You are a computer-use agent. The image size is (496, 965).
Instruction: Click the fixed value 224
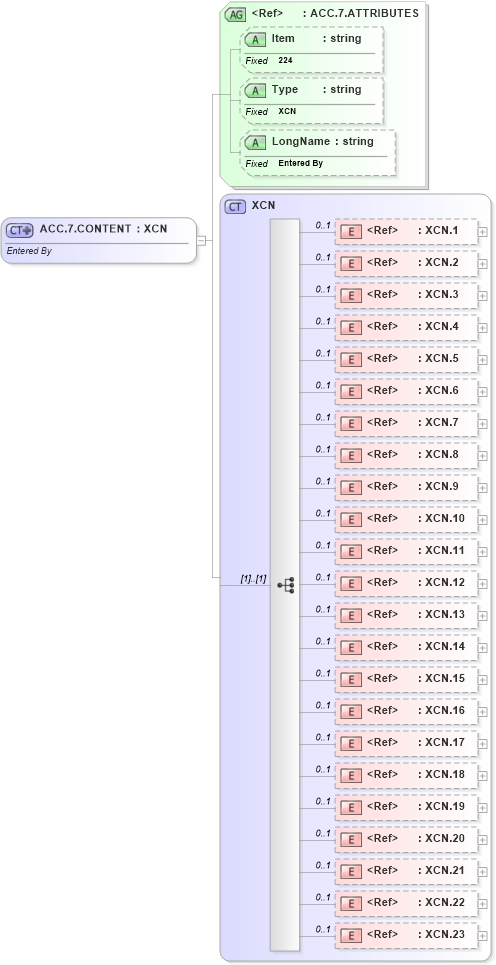coord(286,60)
